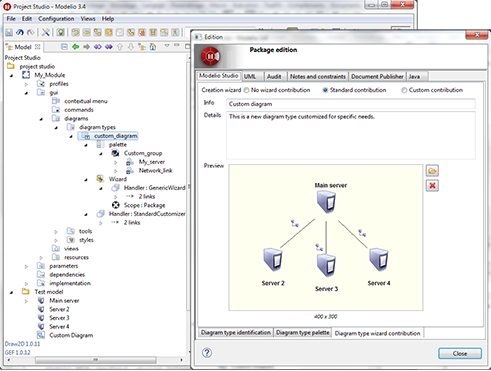
Task: Open the Diagram type identification tab
Action: click(236, 333)
